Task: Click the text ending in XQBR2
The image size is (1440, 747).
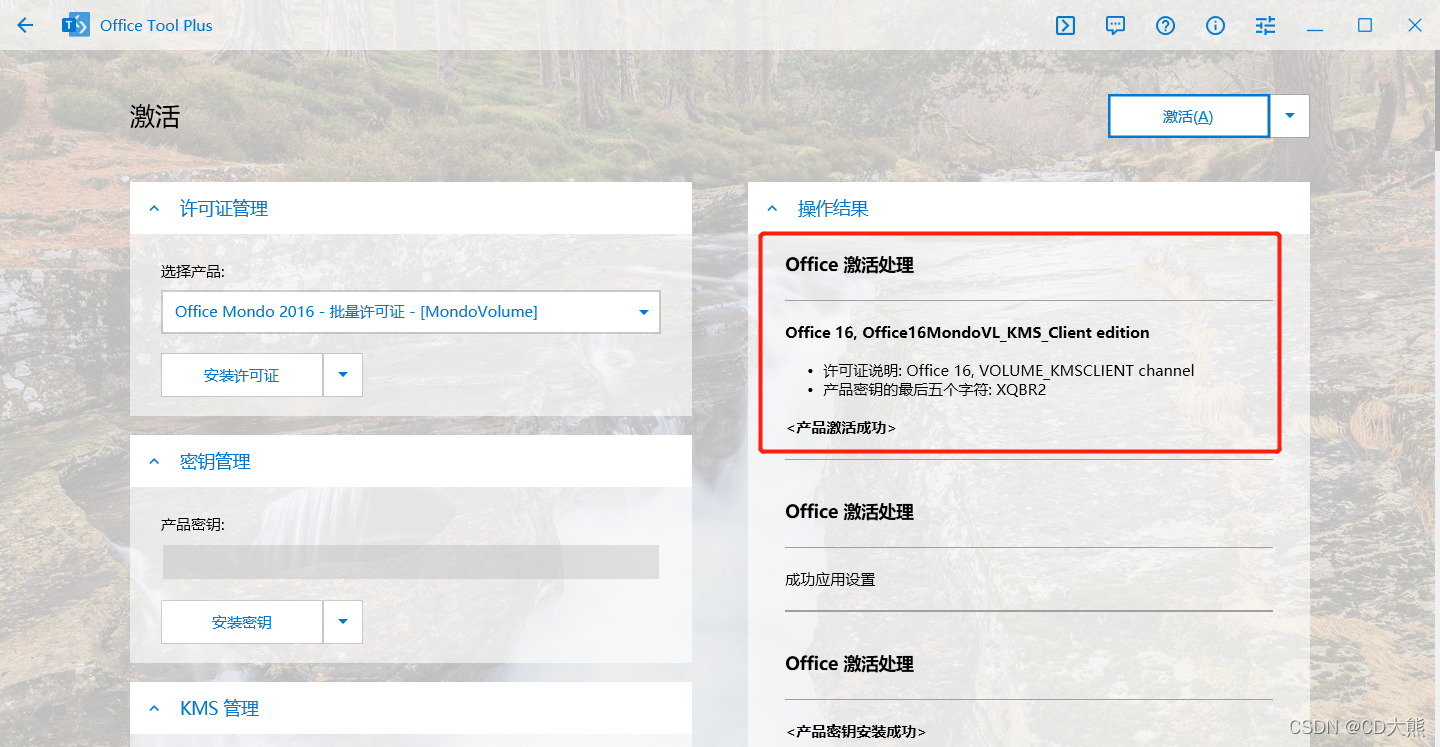Action: click(934, 390)
